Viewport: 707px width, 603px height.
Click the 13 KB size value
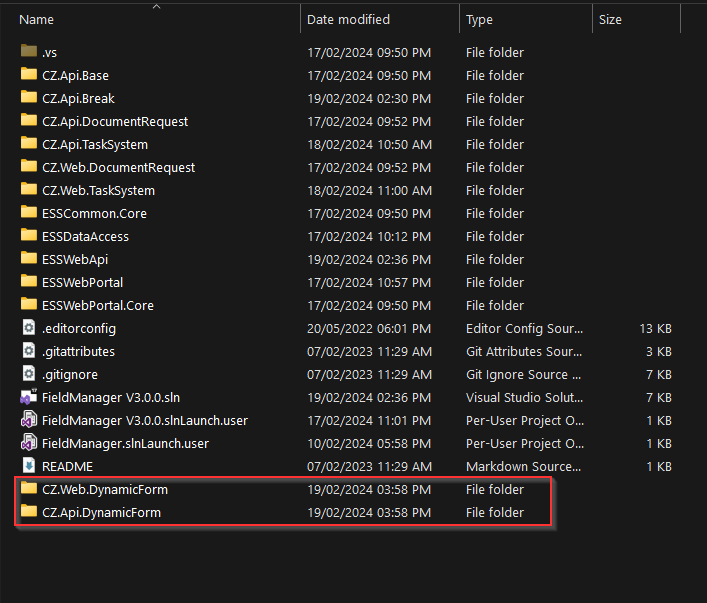tap(656, 328)
